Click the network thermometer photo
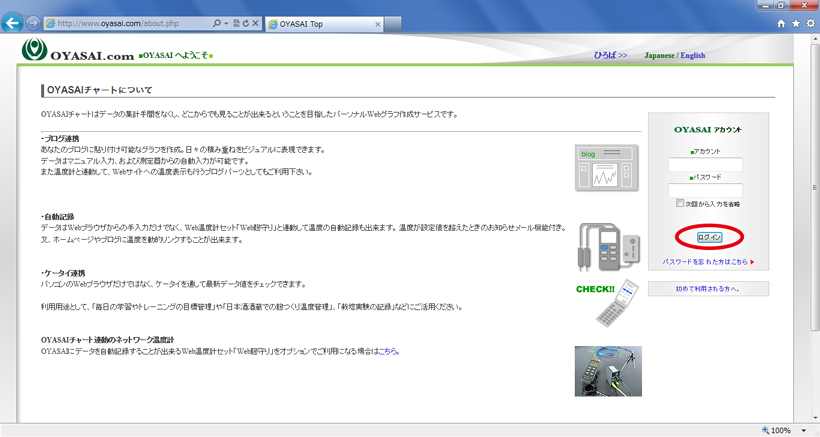 608,371
